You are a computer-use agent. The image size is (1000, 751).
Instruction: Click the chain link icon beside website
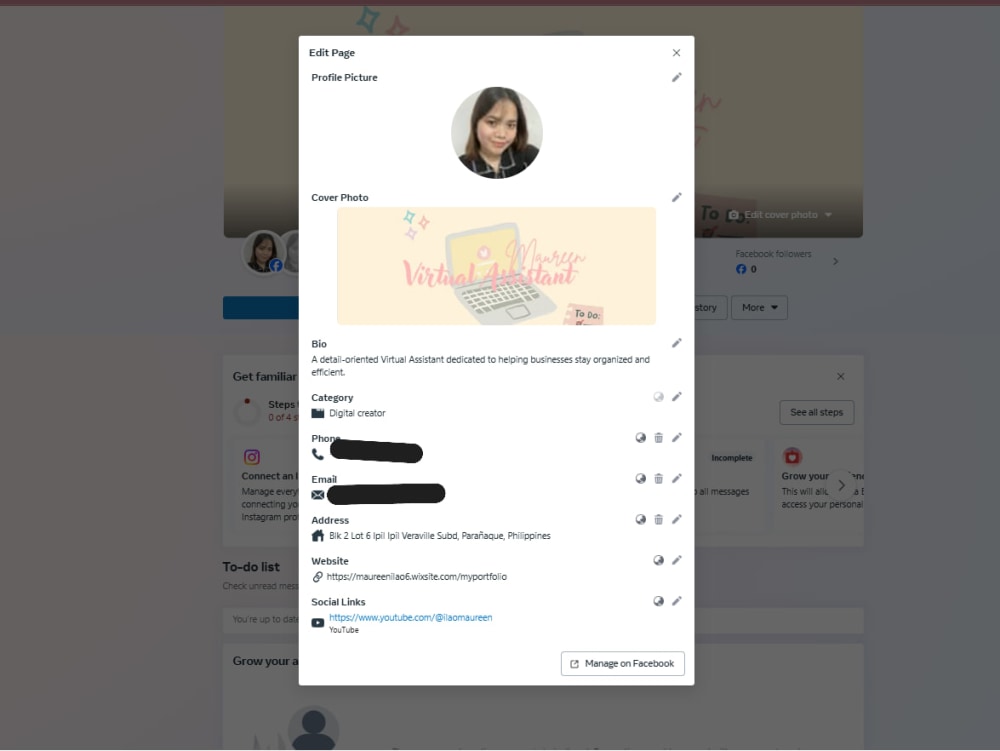click(x=318, y=576)
